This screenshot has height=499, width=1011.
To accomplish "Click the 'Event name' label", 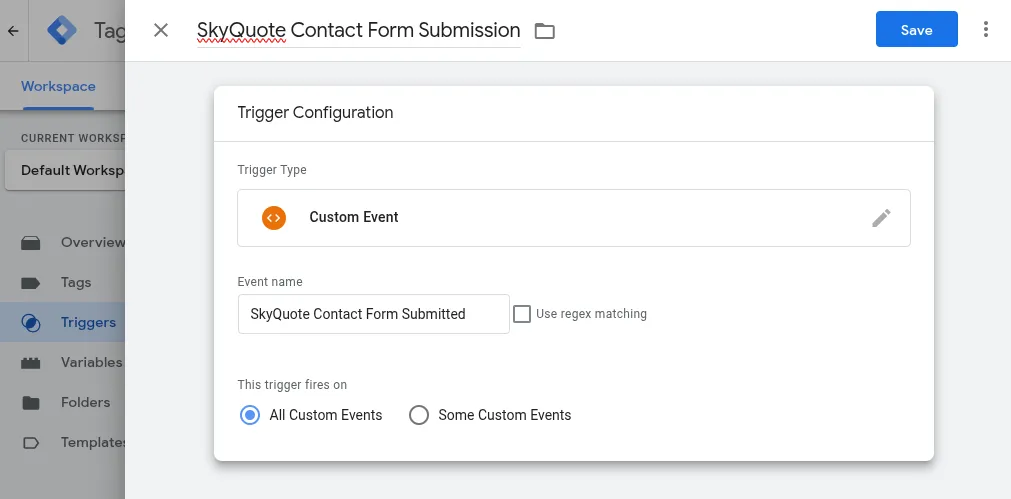I will coord(270,282).
